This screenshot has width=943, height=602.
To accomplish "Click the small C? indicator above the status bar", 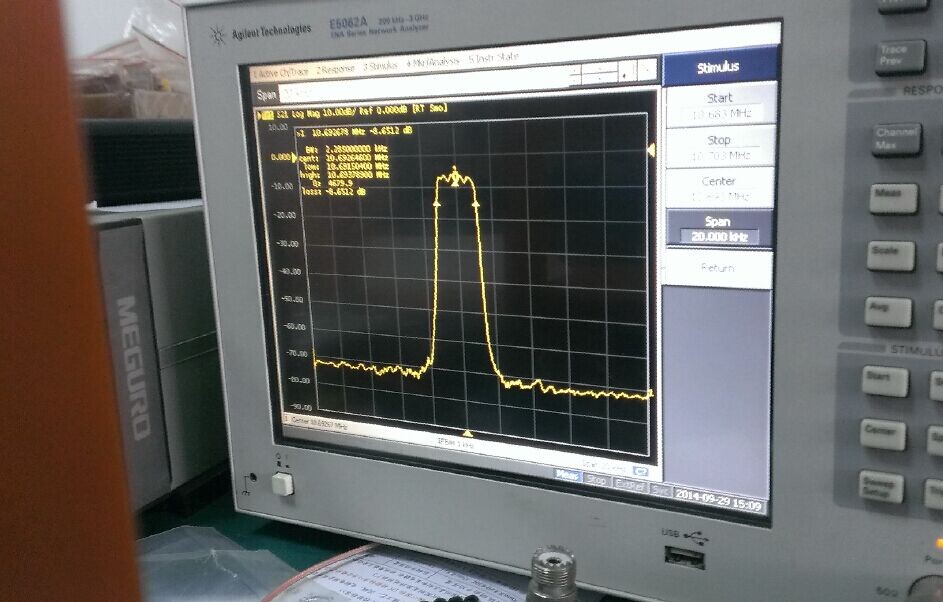I will [640, 470].
